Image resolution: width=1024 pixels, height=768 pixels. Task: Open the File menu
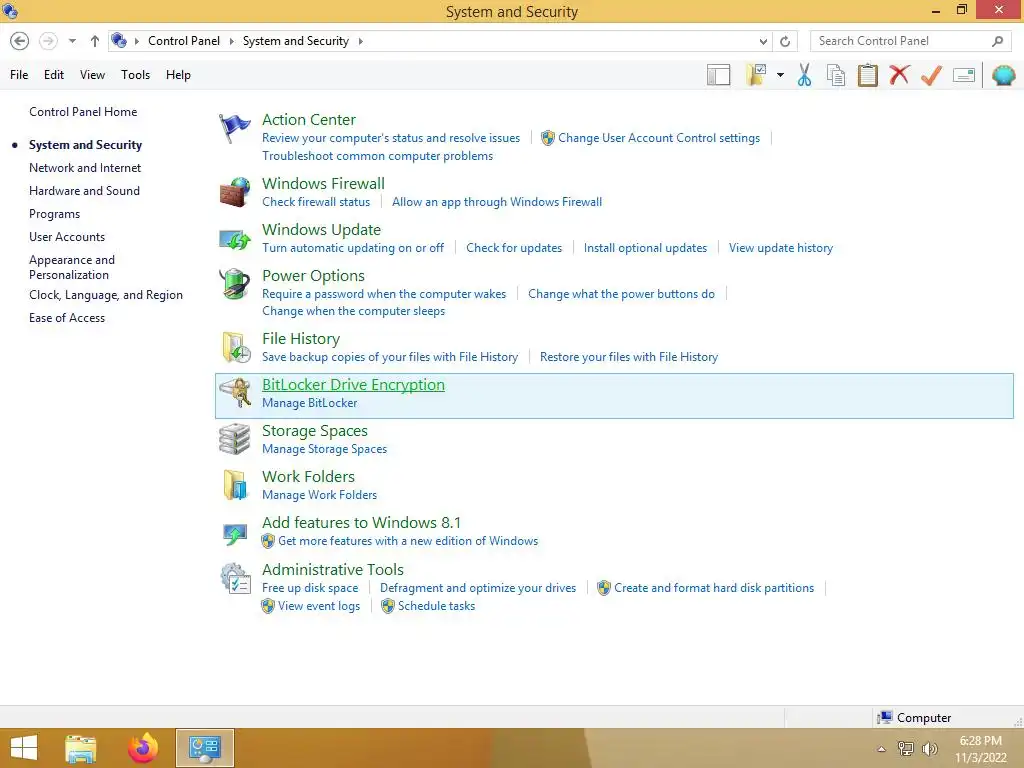pyautogui.click(x=19, y=75)
